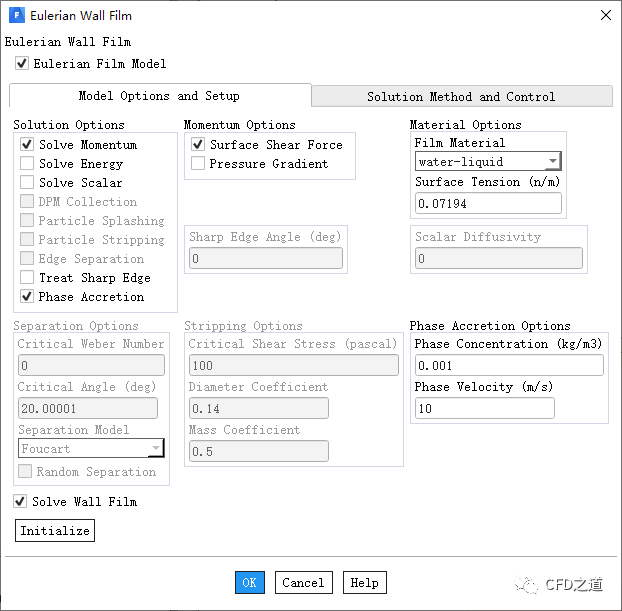Click the Initialize button
This screenshot has width=622, height=611.
click(x=55, y=530)
